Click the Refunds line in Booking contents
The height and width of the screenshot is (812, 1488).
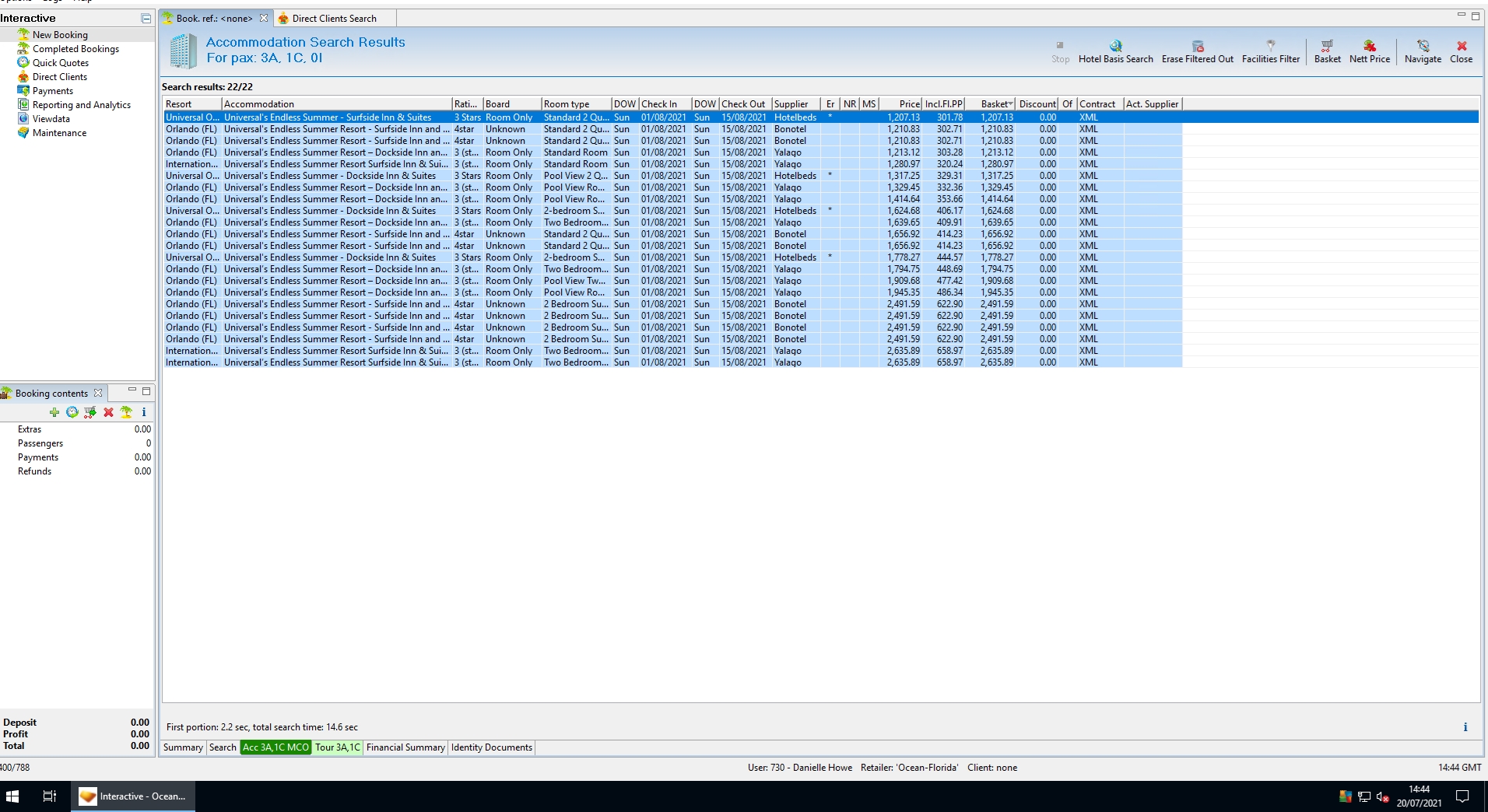pyautogui.click(x=78, y=471)
